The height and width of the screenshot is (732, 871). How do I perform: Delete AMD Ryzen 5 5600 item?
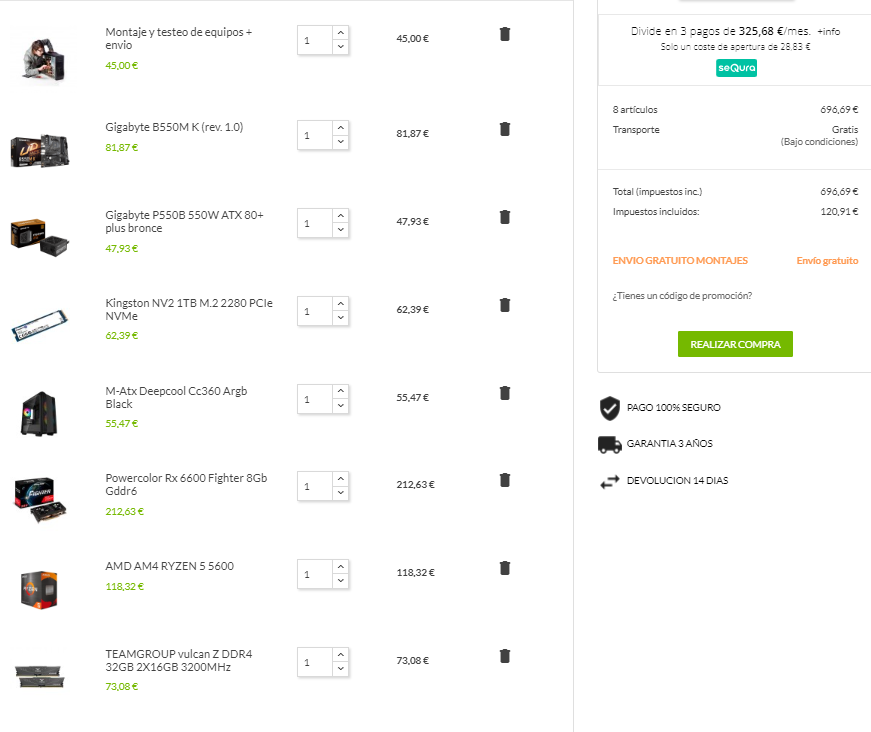505,568
